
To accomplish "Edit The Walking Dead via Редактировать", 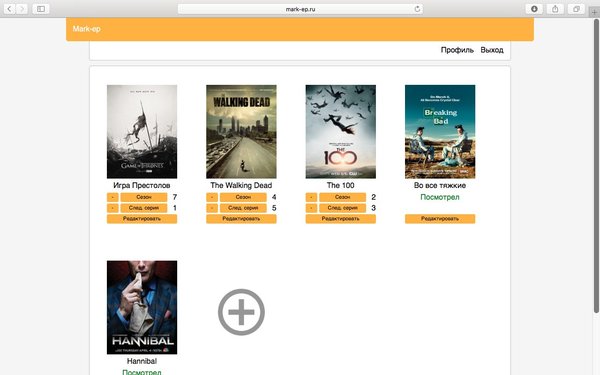I will [x=241, y=219].
